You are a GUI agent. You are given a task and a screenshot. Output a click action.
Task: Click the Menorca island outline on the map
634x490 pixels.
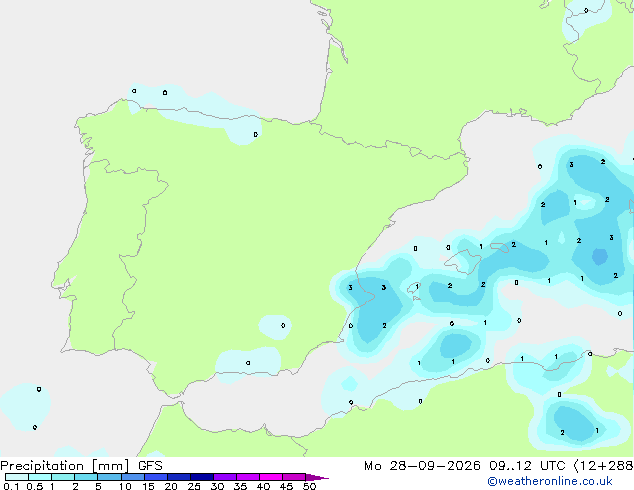point(500,247)
